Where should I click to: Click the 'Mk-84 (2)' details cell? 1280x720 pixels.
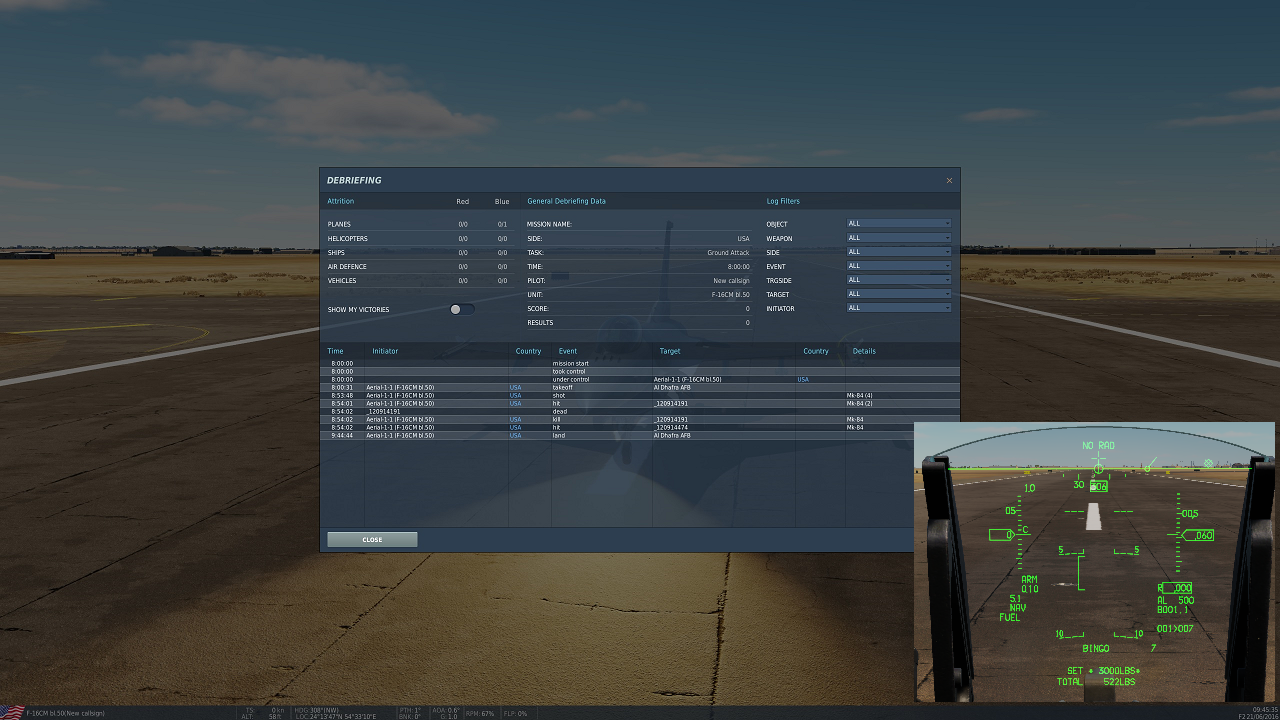[x=862, y=403]
